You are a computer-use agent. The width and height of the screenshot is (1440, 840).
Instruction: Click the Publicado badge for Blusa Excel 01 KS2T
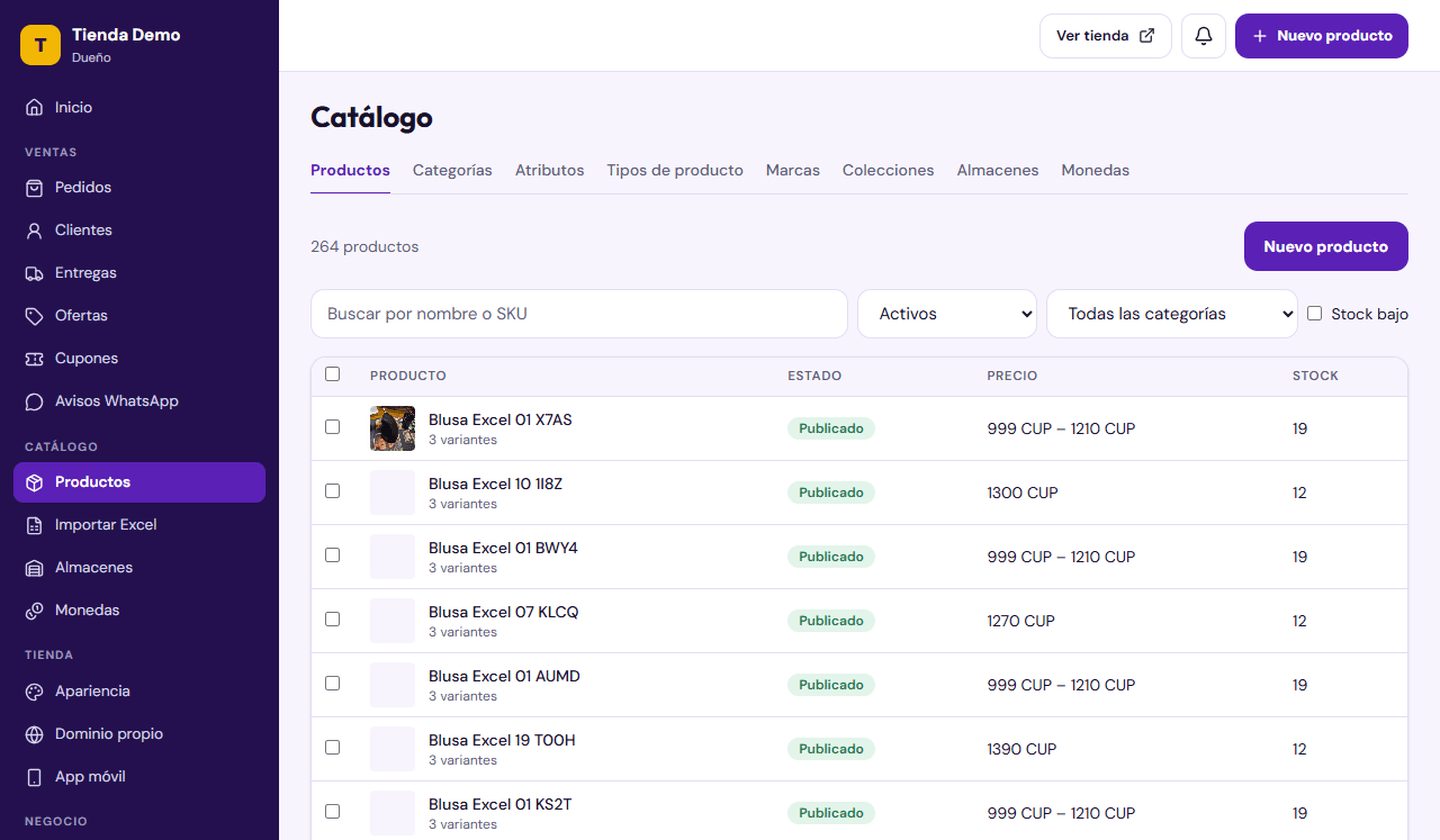coord(831,813)
